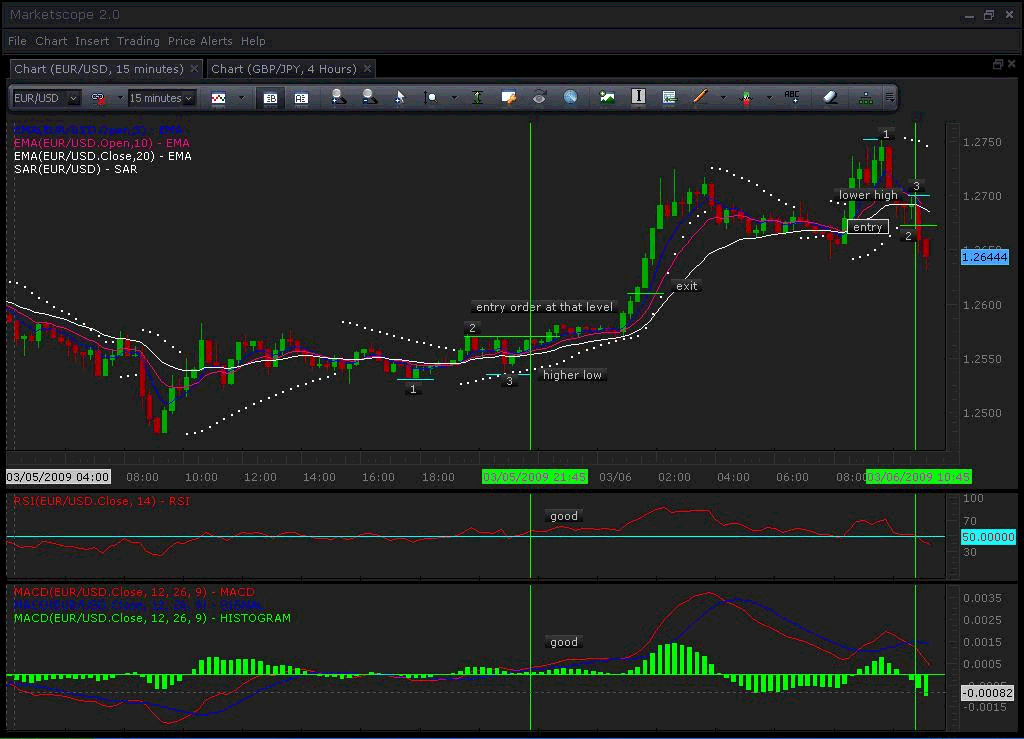Image resolution: width=1024 pixels, height=739 pixels.
Task: Select the cursor pointer tool icon
Action: coord(400,97)
